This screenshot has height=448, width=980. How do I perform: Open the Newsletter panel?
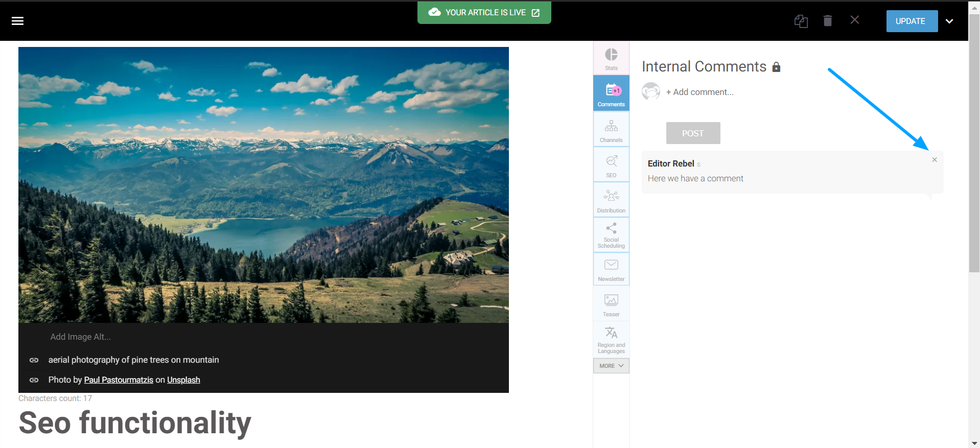click(x=611, y=270)
